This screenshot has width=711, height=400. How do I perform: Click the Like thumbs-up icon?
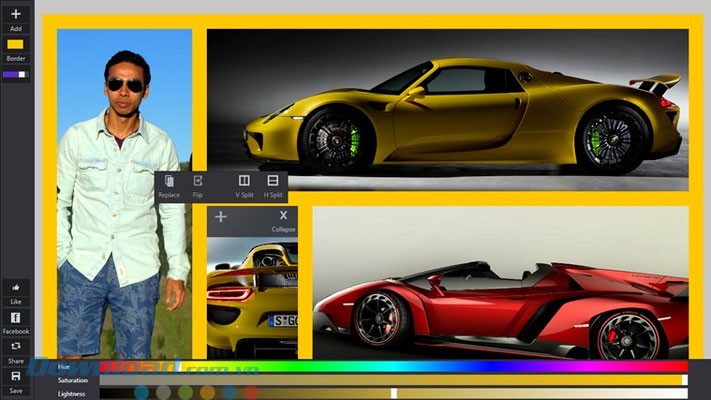(x=15, y=287)
